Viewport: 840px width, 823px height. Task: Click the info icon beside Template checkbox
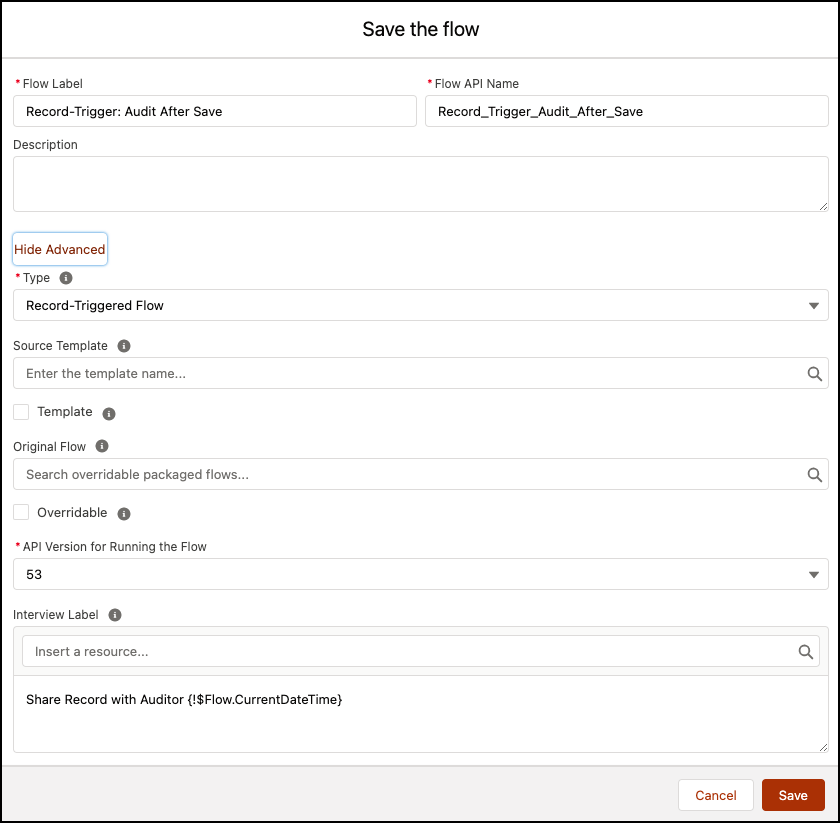[109, 414]
